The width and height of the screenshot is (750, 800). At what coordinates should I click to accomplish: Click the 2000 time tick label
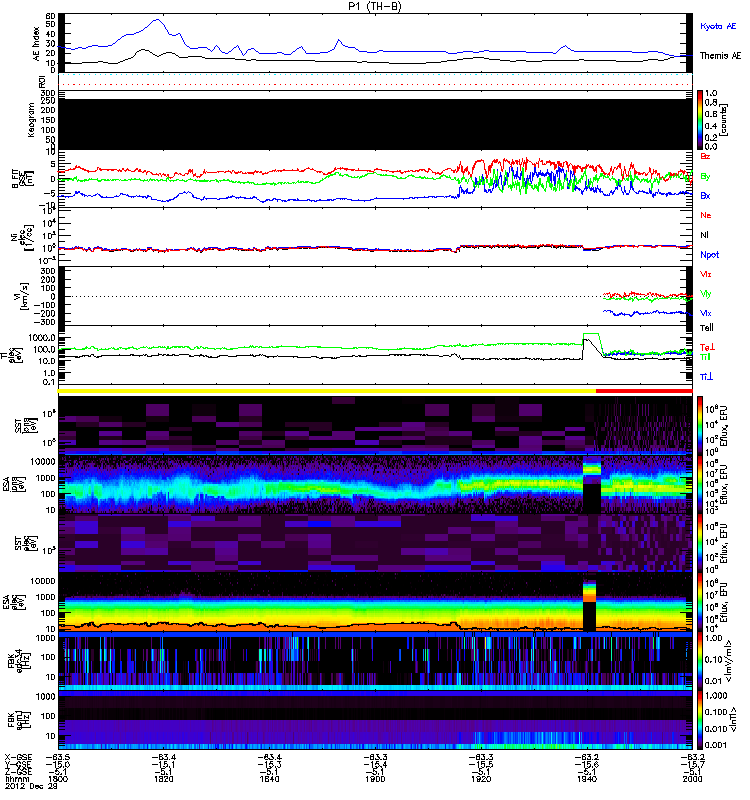point(692,779)
